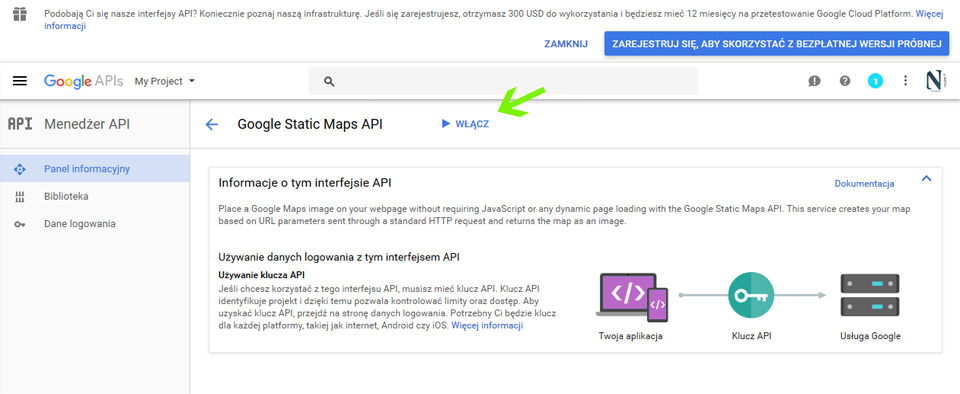Open the feedback alert icon
This screenshot has width=960, height=394.
(x=814, y=81)
